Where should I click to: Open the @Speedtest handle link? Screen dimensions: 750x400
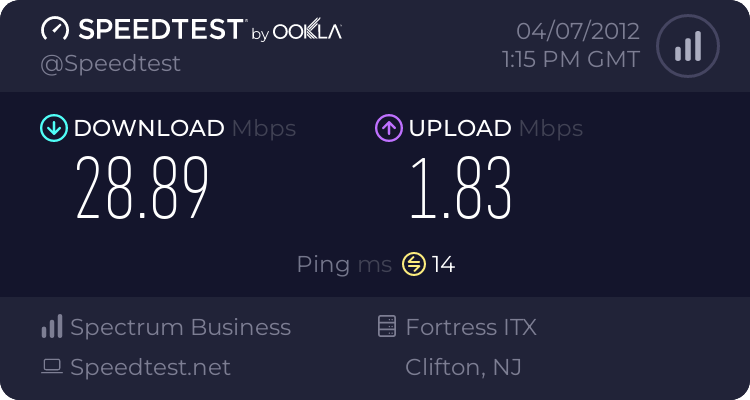110,64
